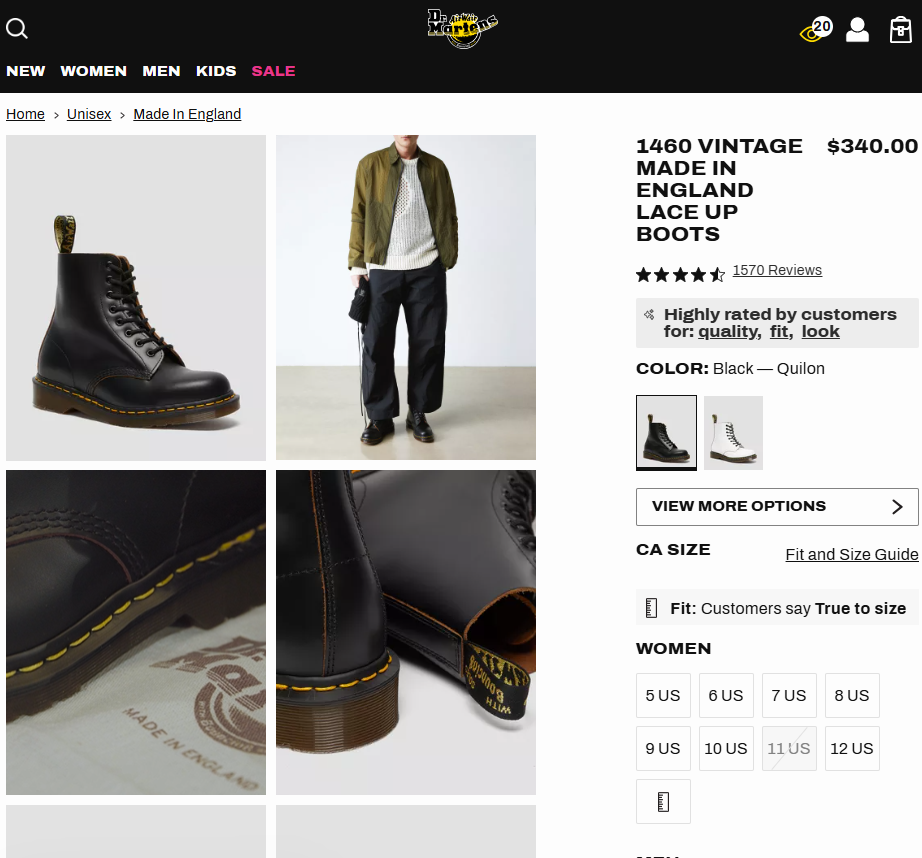Select the white boot color swatch

(x=733, y=433)
